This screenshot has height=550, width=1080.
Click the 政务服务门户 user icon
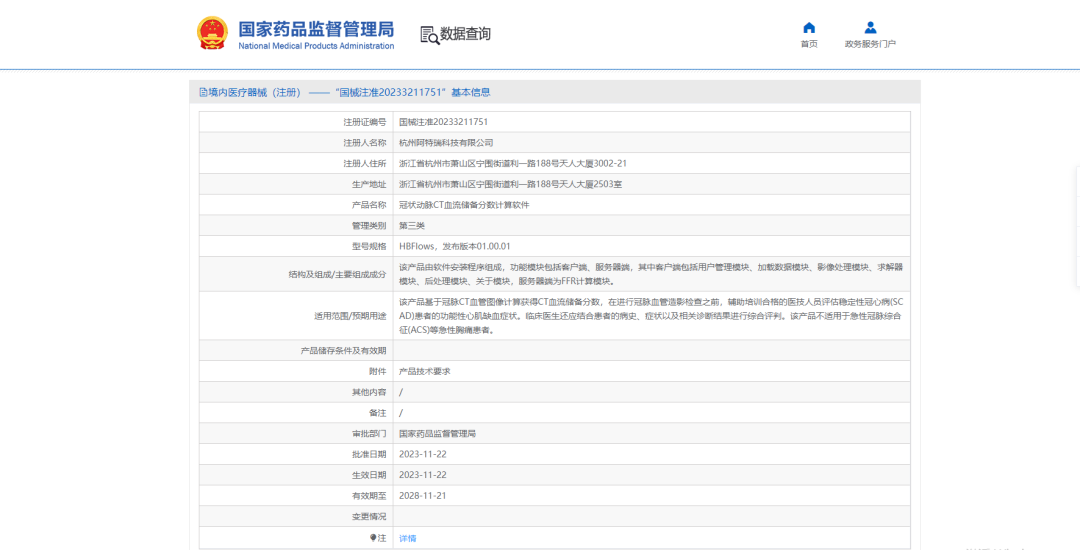click(x=870, y=27)
